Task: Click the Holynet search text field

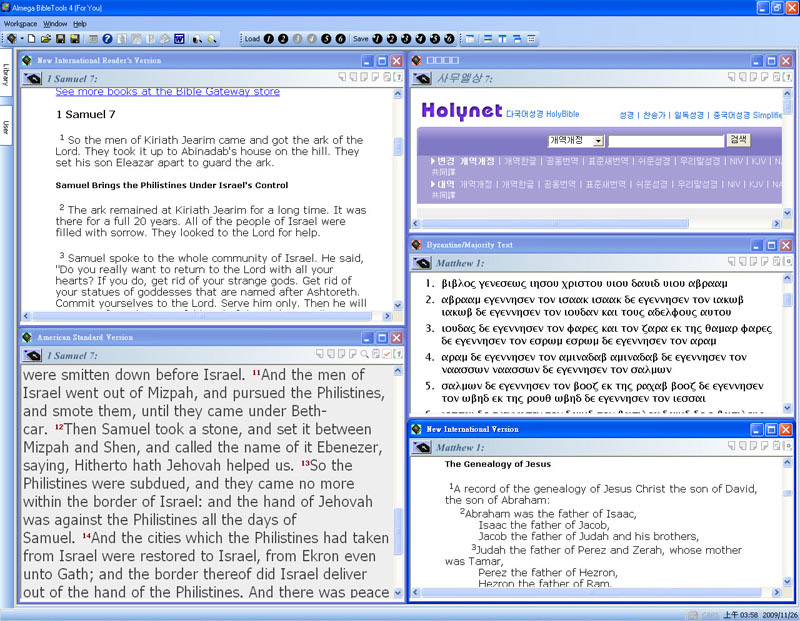Action: pos(666,141)
